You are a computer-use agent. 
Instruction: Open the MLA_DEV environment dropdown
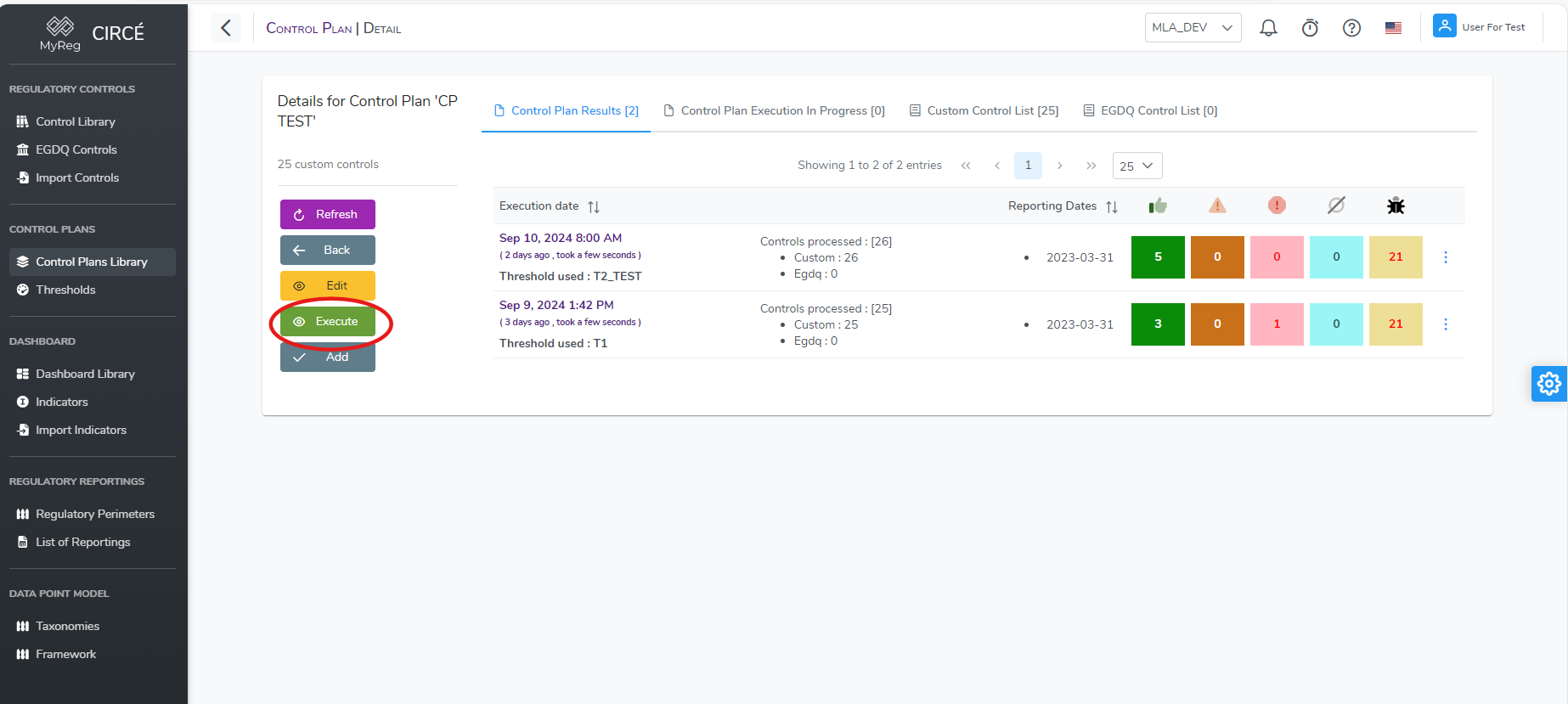point(1192,28)
